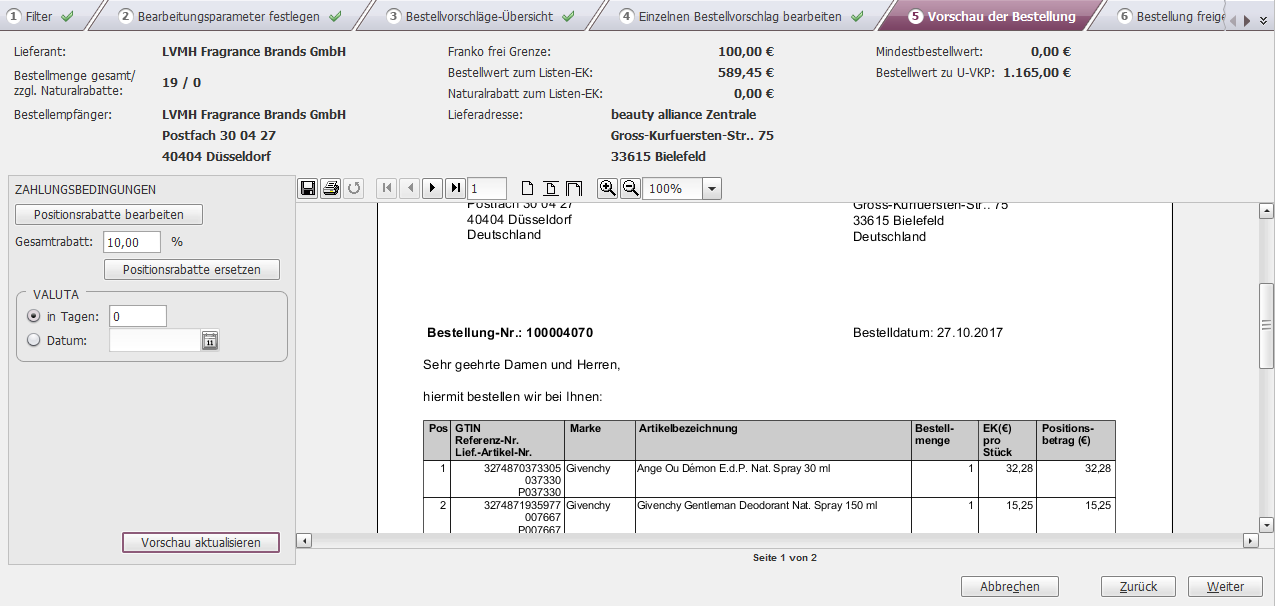Go to the first page of the report
The height and width of the screenshot is (606, 1275).
387,188
